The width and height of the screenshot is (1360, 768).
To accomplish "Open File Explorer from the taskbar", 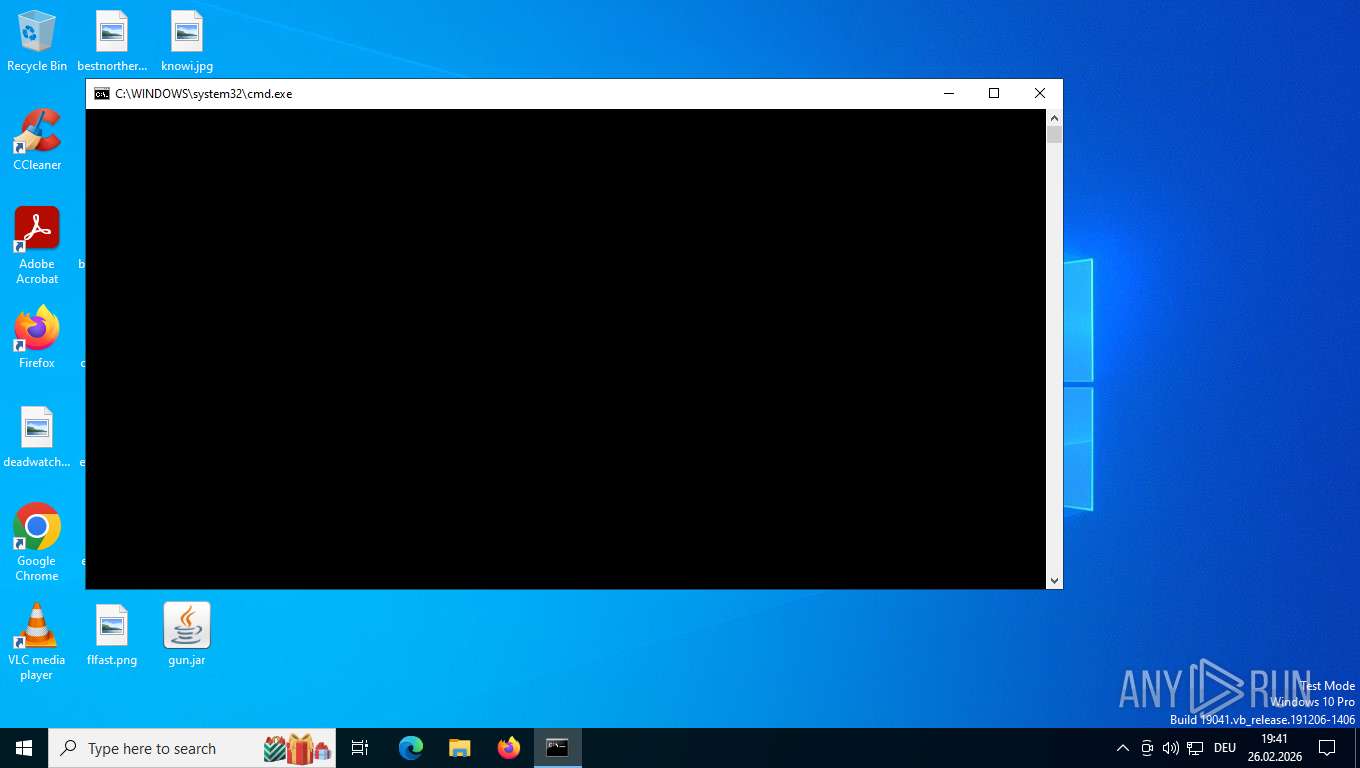I will pyautogui.click(x=460, y=748).
